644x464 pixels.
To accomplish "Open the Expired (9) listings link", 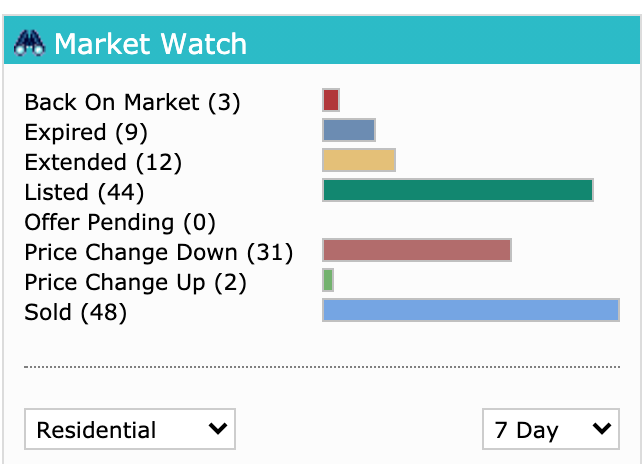I will click(x=86, y=132).
